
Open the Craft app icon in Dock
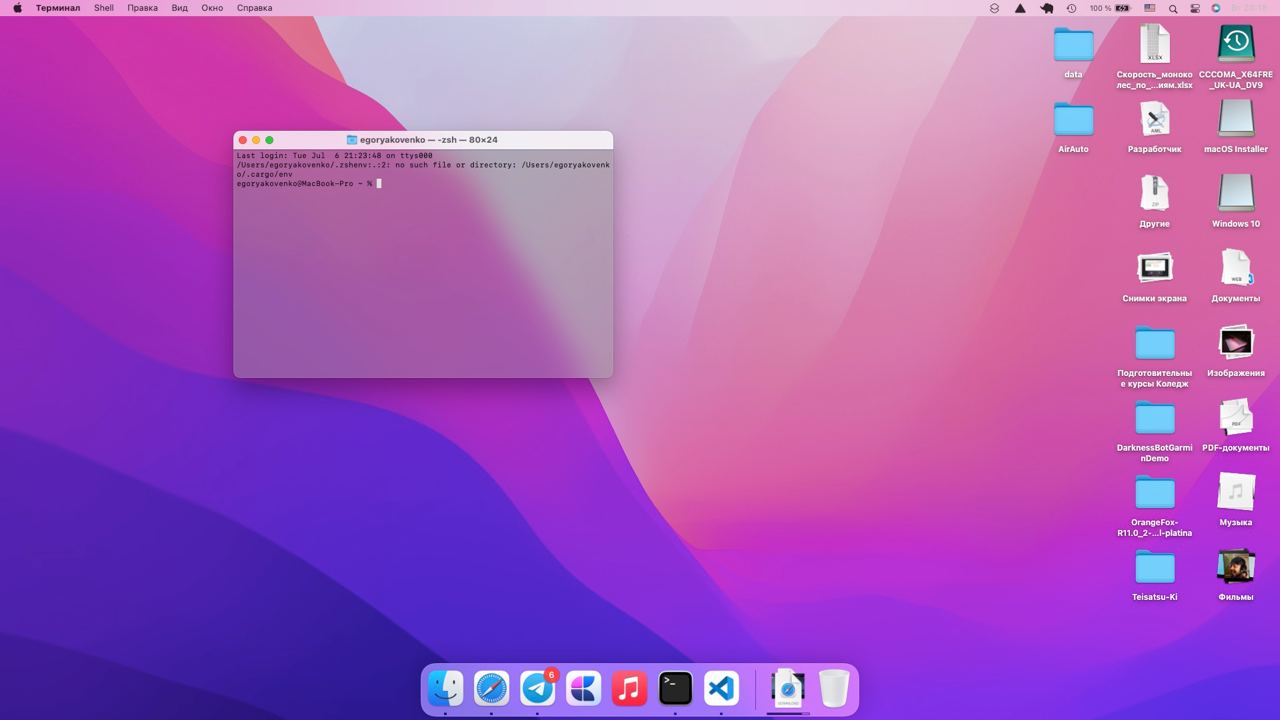click(x=584, y=689)
